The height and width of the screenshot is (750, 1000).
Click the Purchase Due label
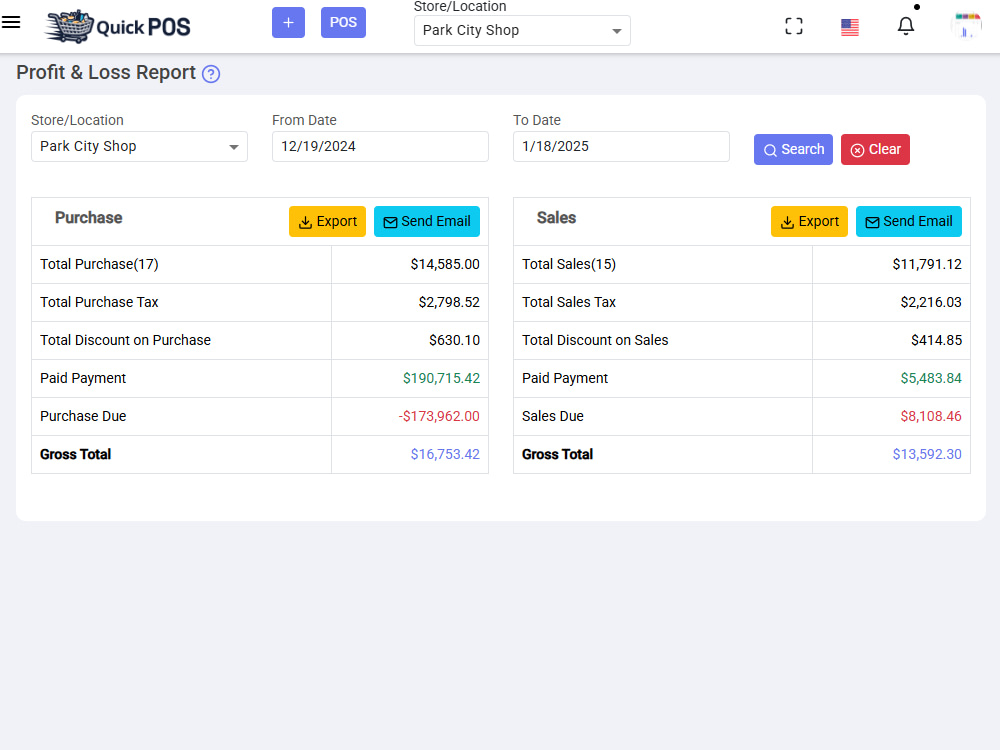(x=83, y=416)
